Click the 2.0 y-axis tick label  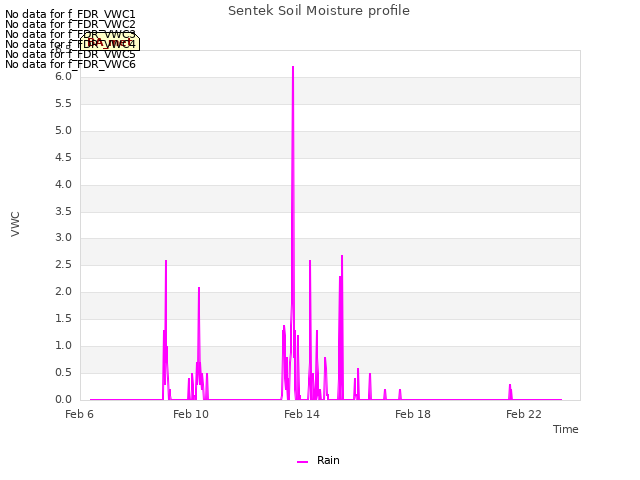63,291
